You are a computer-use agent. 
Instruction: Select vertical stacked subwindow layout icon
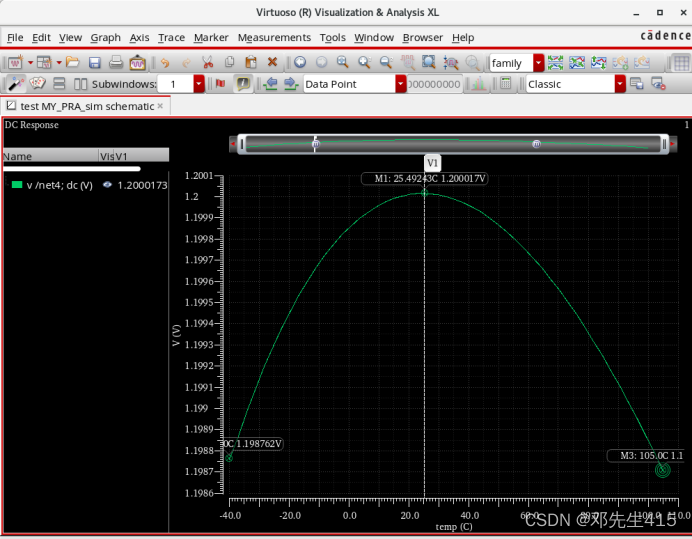point(59,83)
